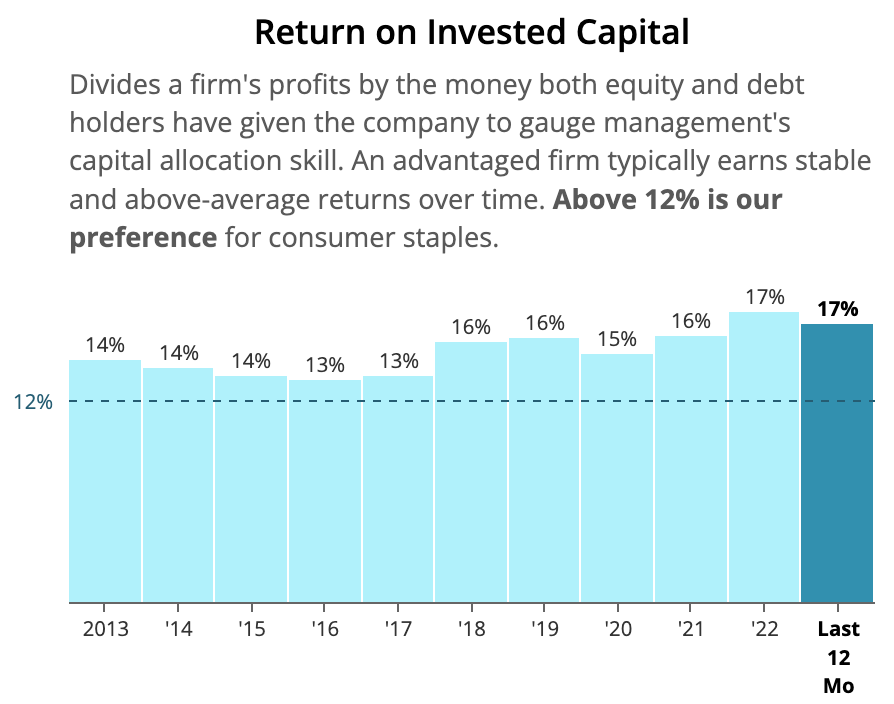The height and width of the screenshot is (704, 894).
Task: Click the 2013 x-axis label
Action: [x=105, y=629]
